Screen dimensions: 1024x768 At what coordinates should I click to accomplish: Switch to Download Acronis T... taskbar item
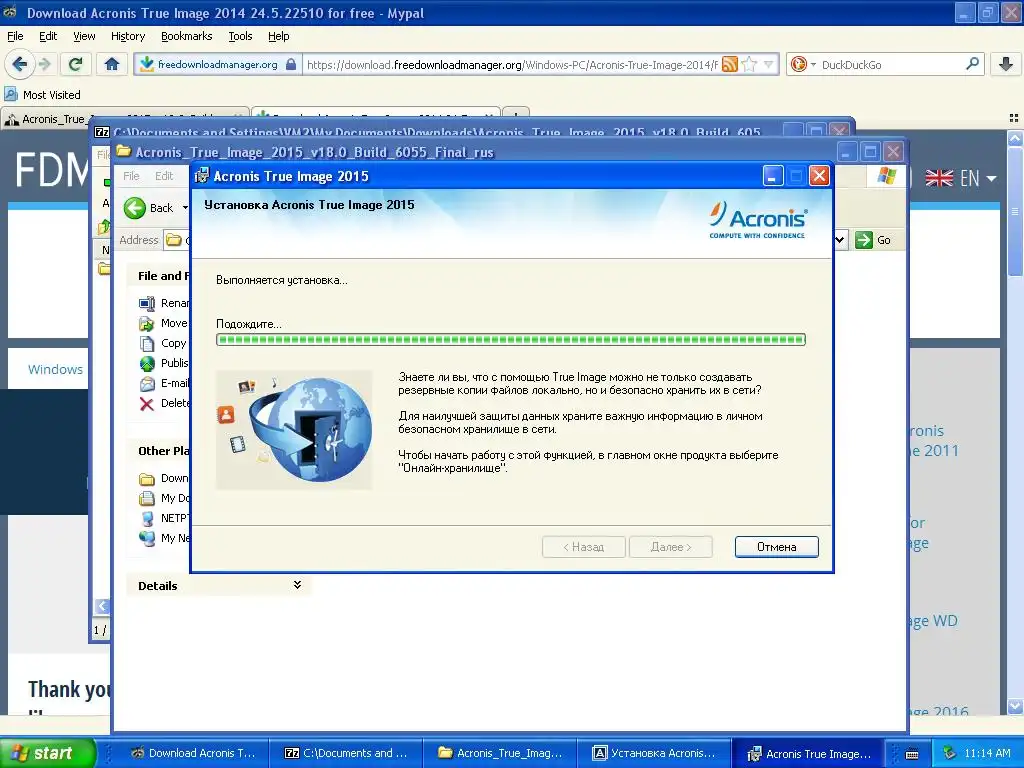[x=193, y=753]
